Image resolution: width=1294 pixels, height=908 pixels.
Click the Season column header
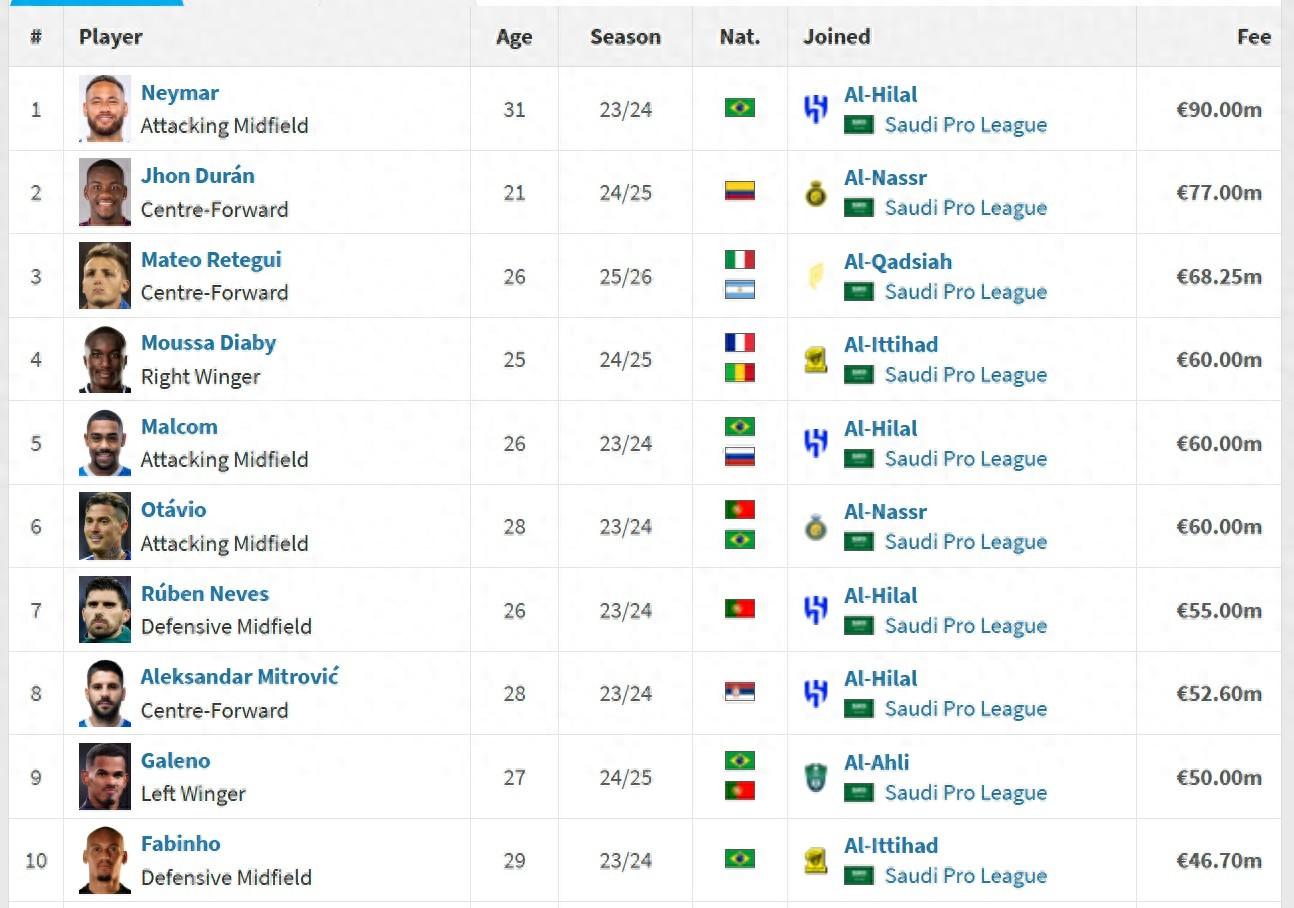click(625, 37)
